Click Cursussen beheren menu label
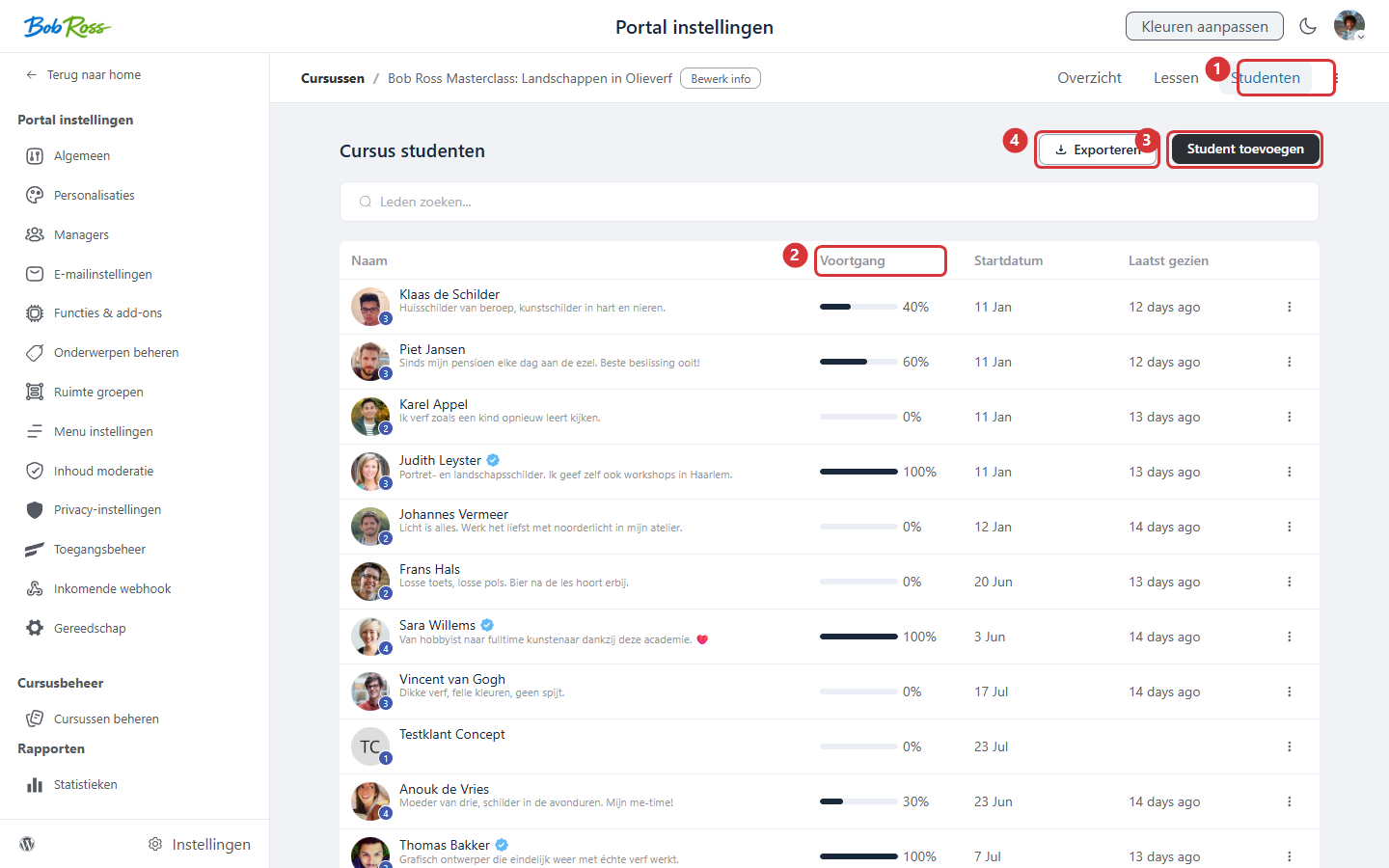This screenshot has width=1389, height=868. pos(106,719)
